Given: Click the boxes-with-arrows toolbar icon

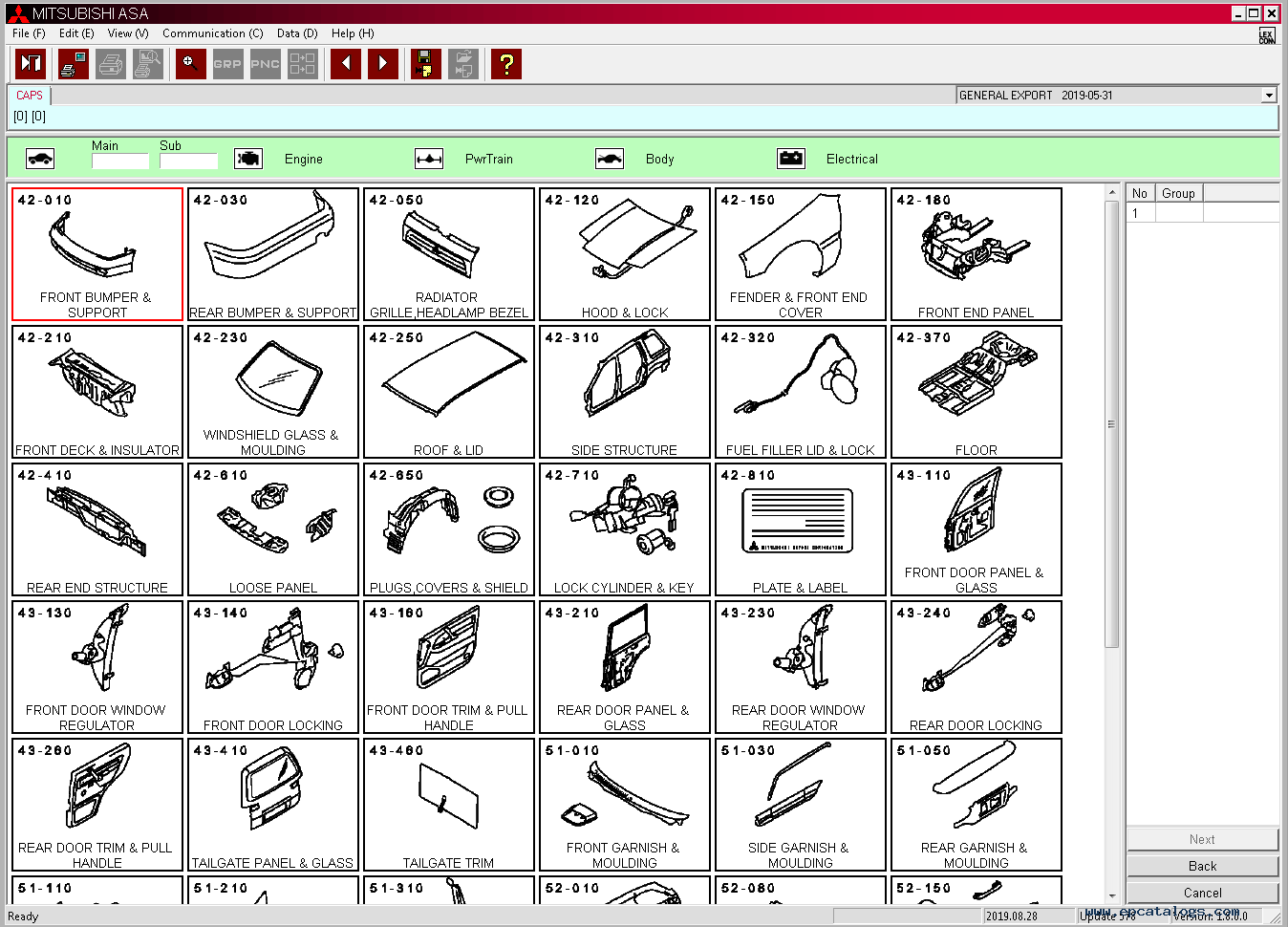Looking at the screenshot, I should pos(302,64).
